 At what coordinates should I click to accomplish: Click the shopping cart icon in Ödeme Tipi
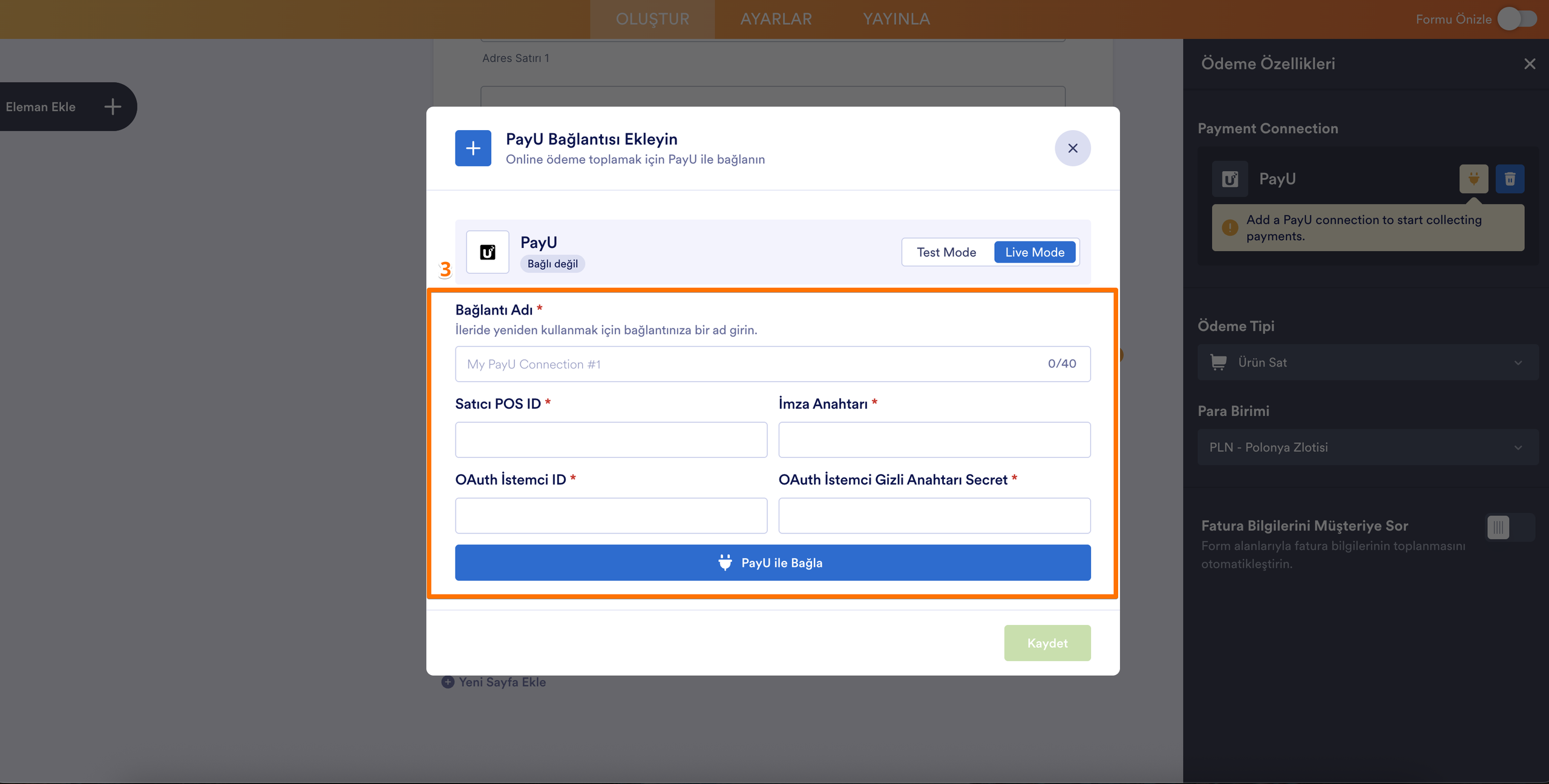click(x=1219, y=362)
